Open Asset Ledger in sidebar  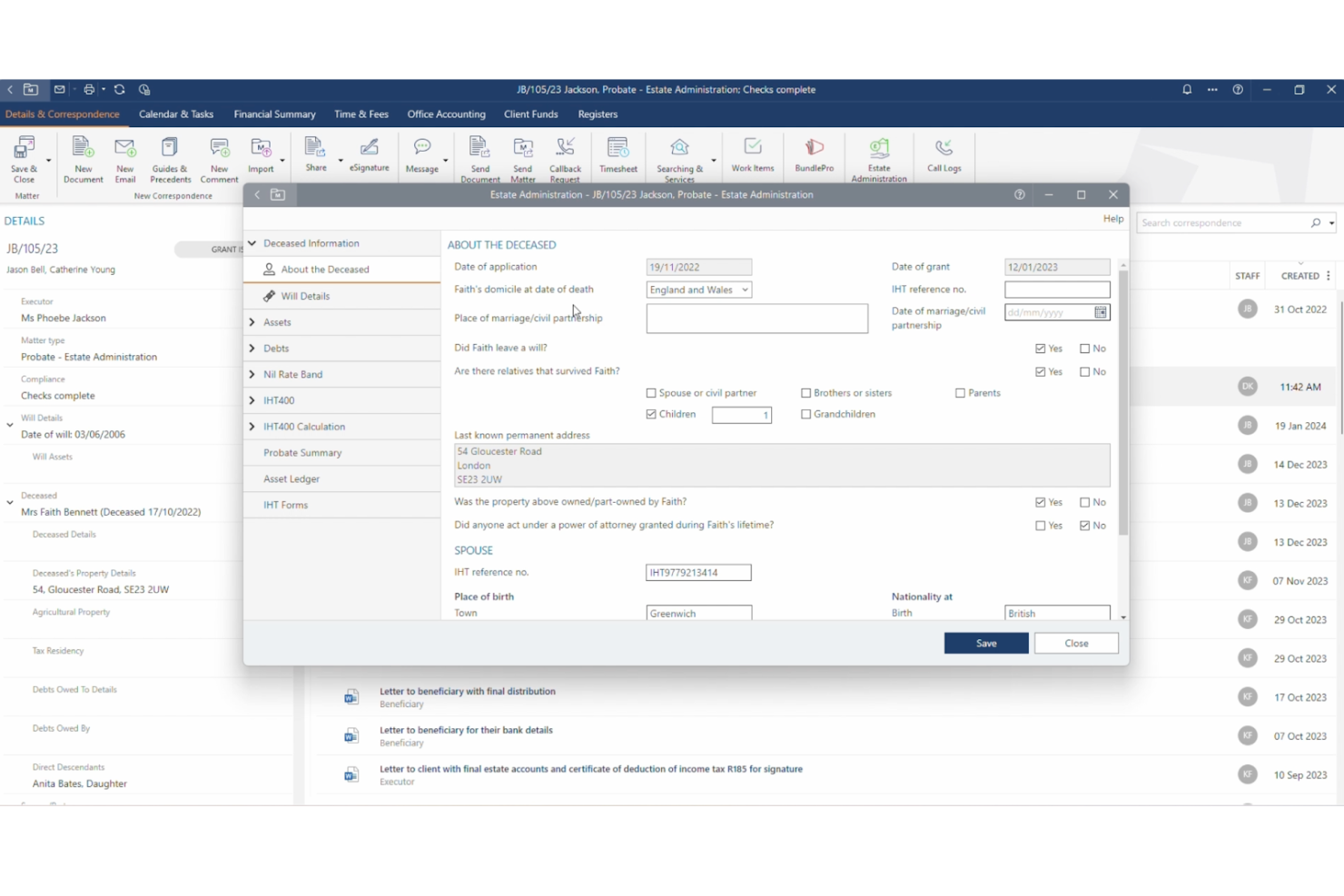342,479
